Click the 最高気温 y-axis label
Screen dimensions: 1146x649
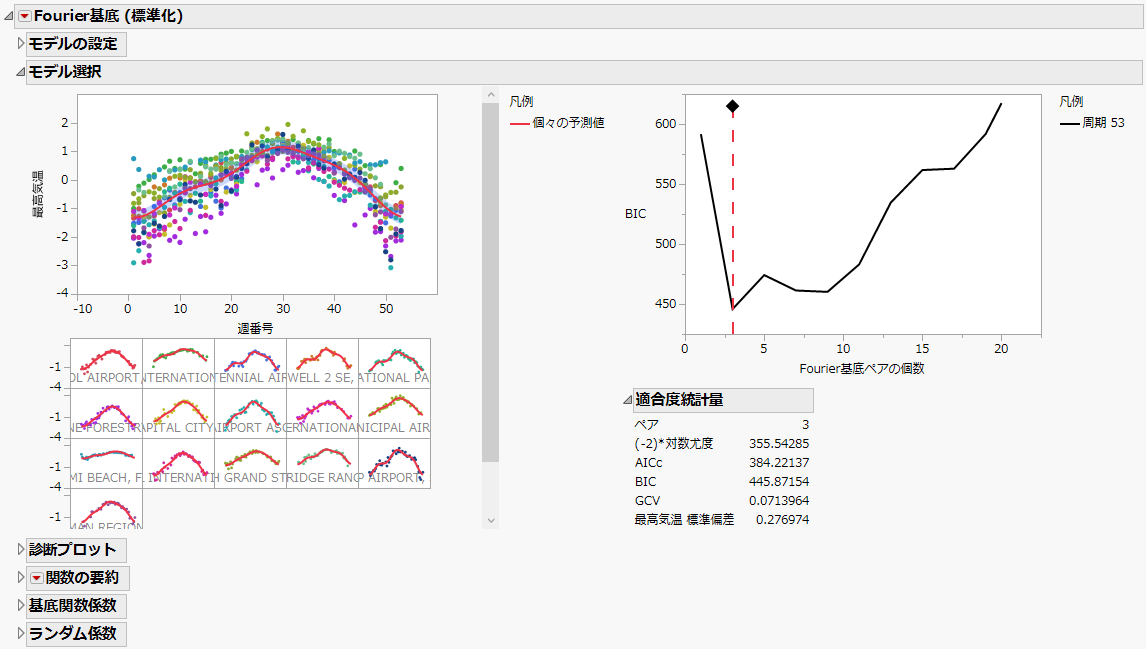[37, 194]
